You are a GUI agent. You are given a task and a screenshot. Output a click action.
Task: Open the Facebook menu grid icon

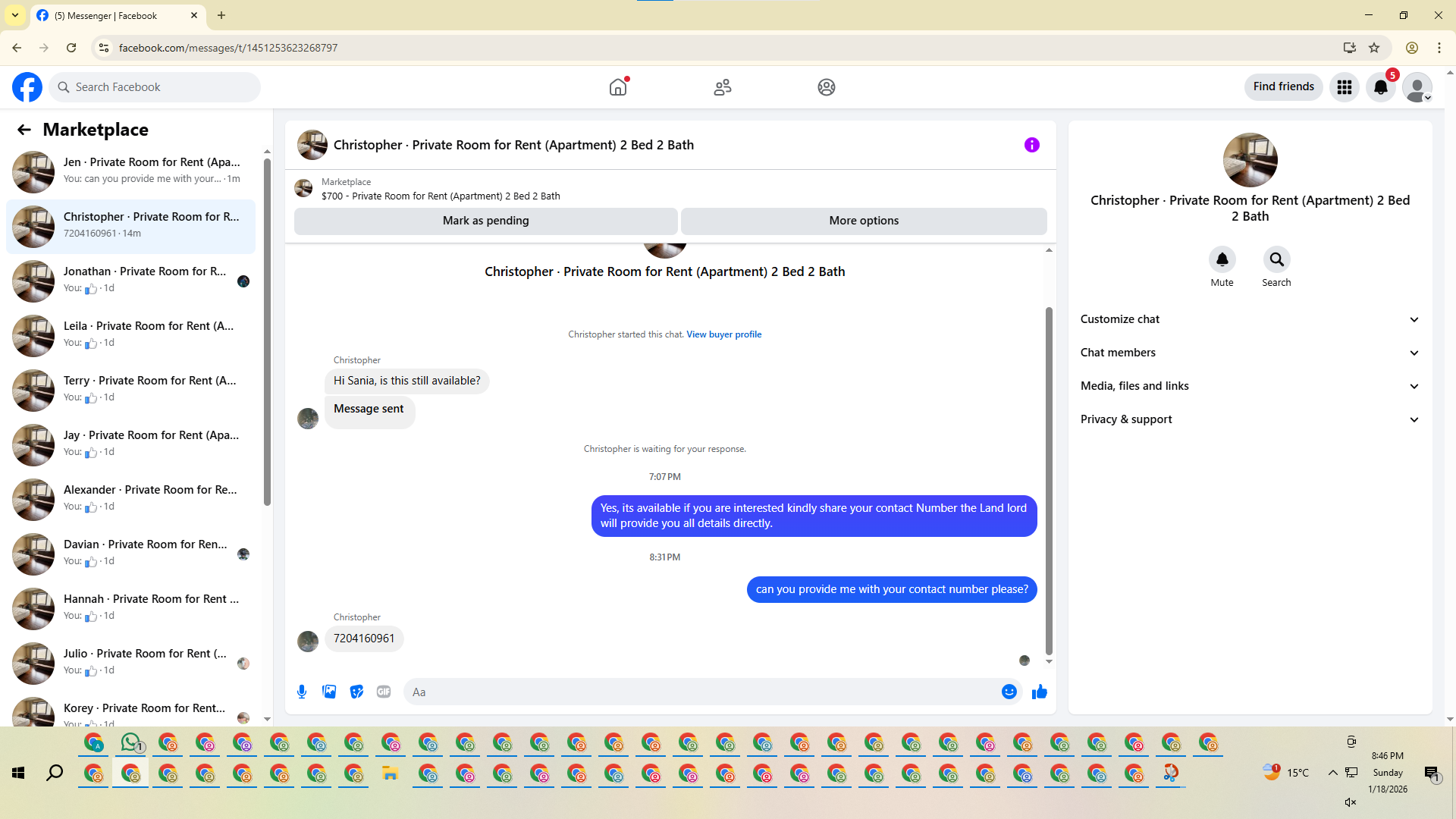coord(1345,87)
